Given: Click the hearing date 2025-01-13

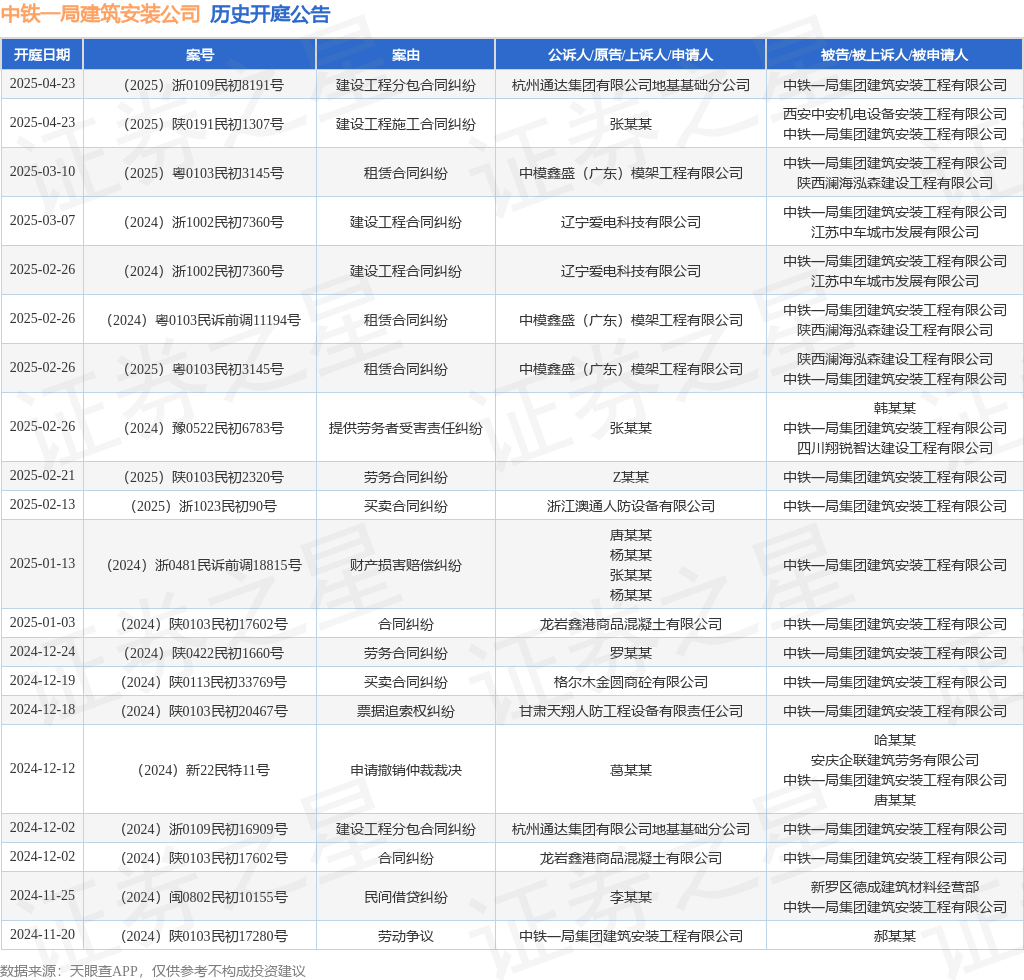Looking at the screenshot, I should click(42, 563).
